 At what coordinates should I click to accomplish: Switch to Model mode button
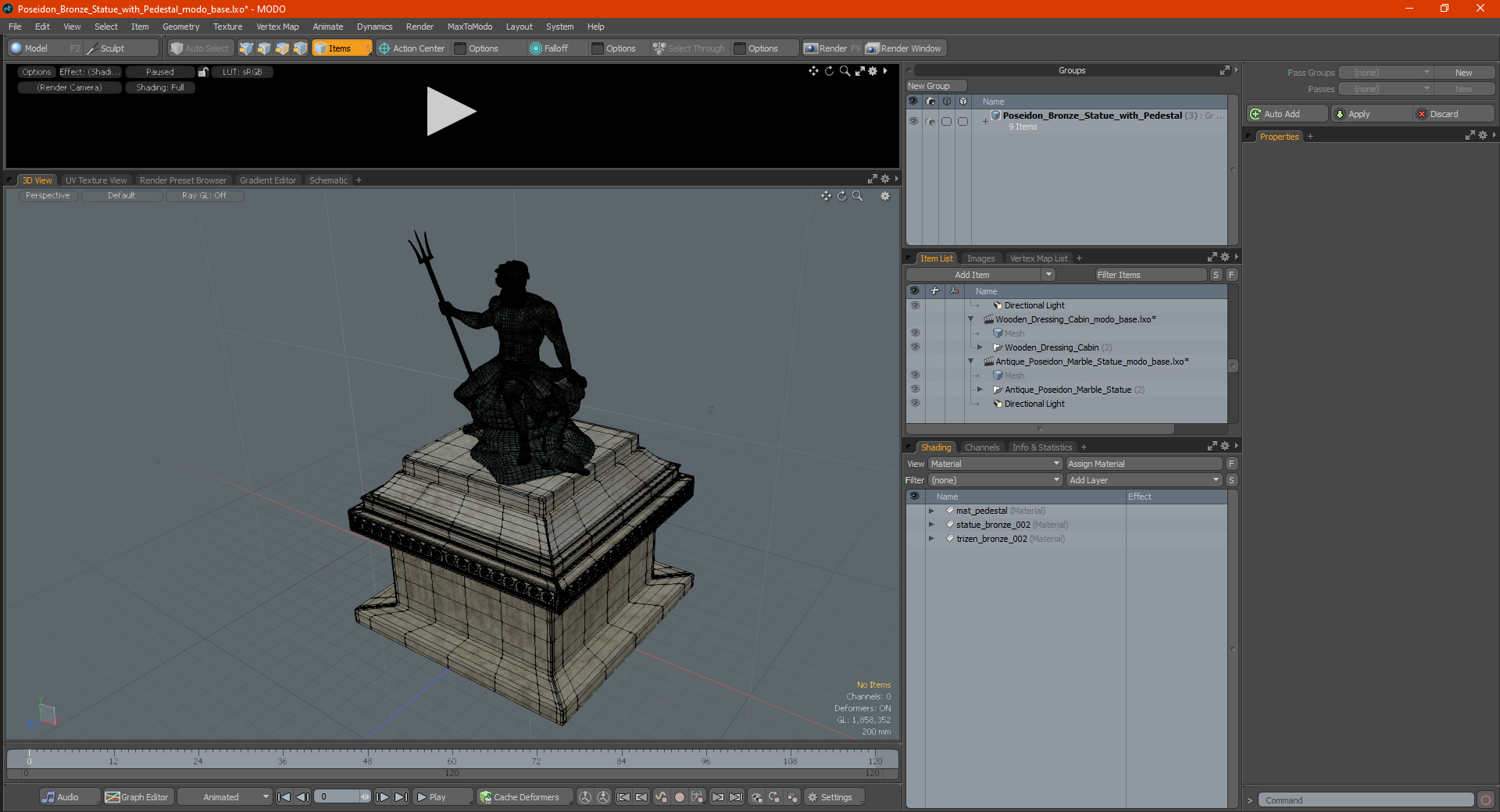pyautogui.click(x=44, y=48)
